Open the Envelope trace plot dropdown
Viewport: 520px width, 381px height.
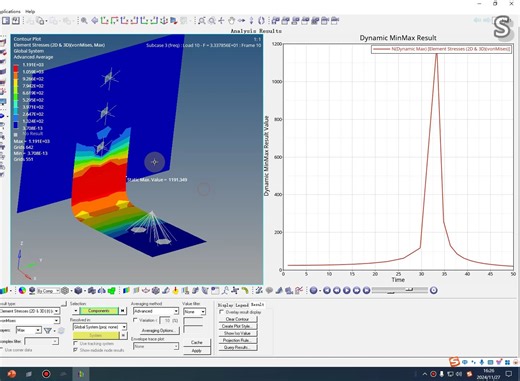[156, 346]
